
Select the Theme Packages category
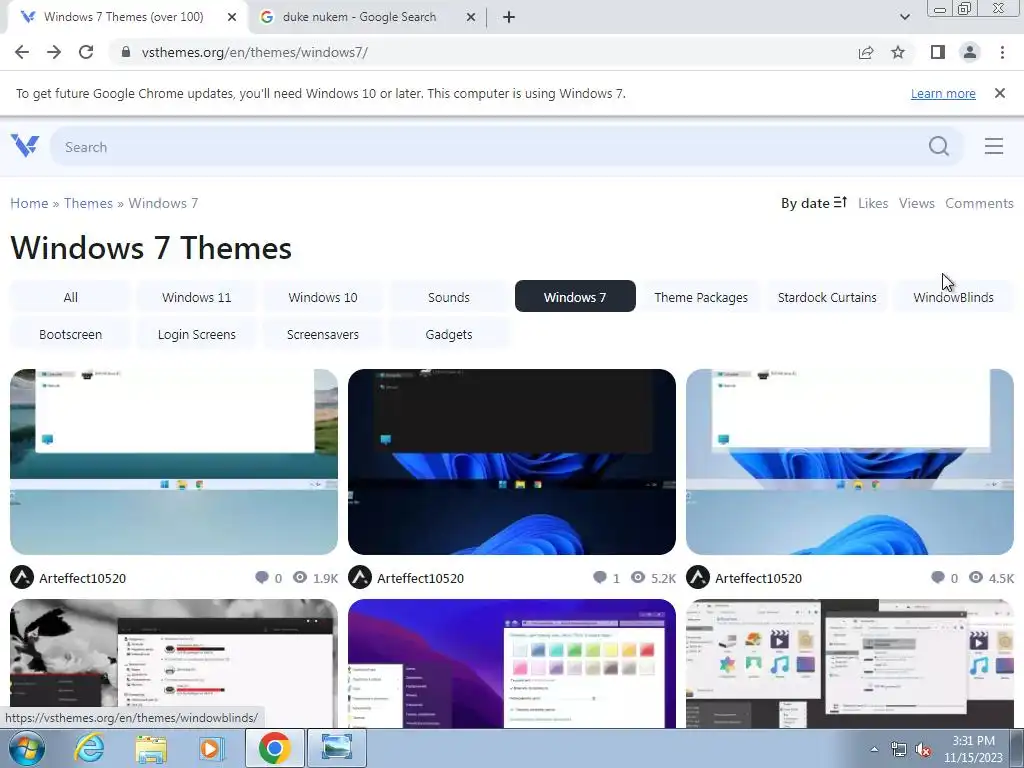point(701,297)
